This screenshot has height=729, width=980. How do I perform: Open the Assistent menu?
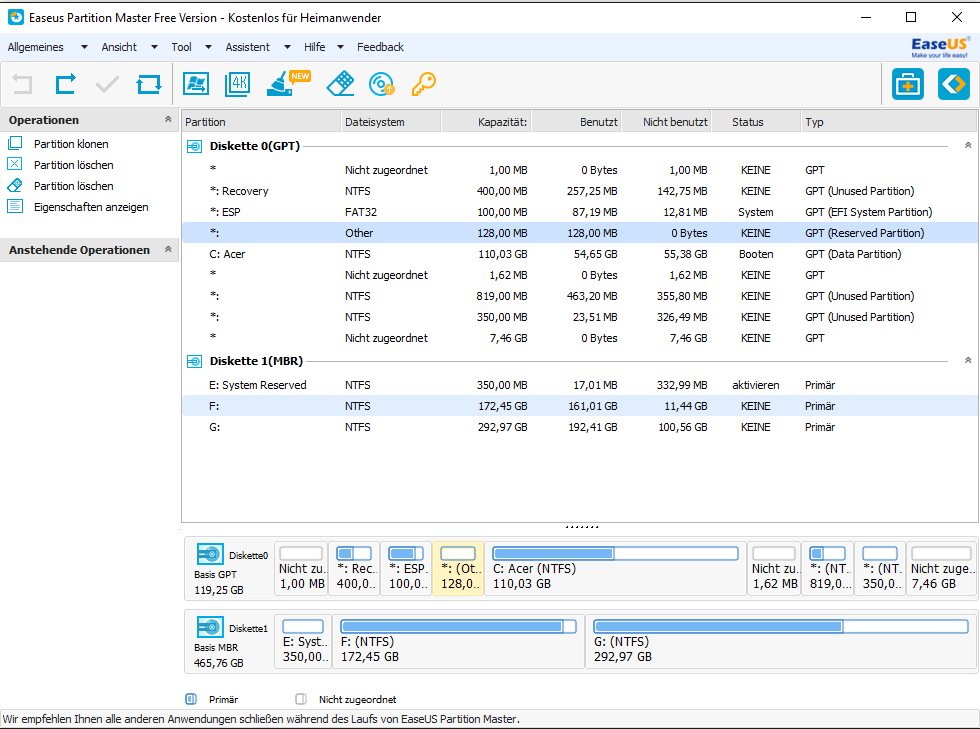click(248, 47)
